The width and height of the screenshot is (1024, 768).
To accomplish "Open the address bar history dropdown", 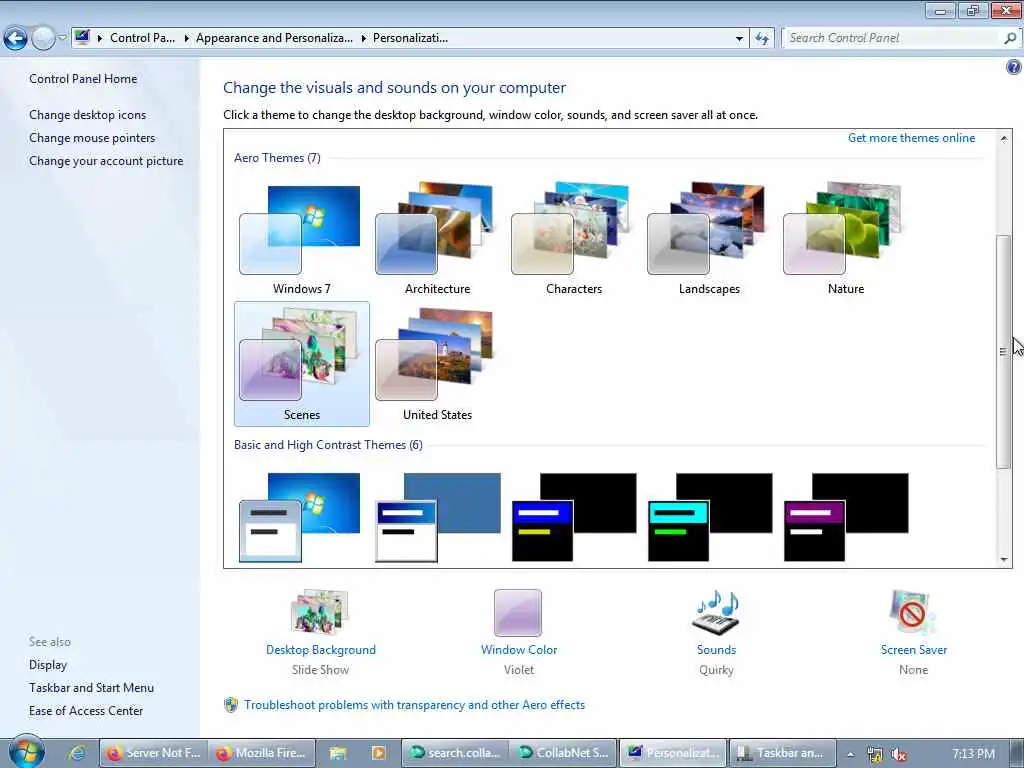I will coord(739,39).
